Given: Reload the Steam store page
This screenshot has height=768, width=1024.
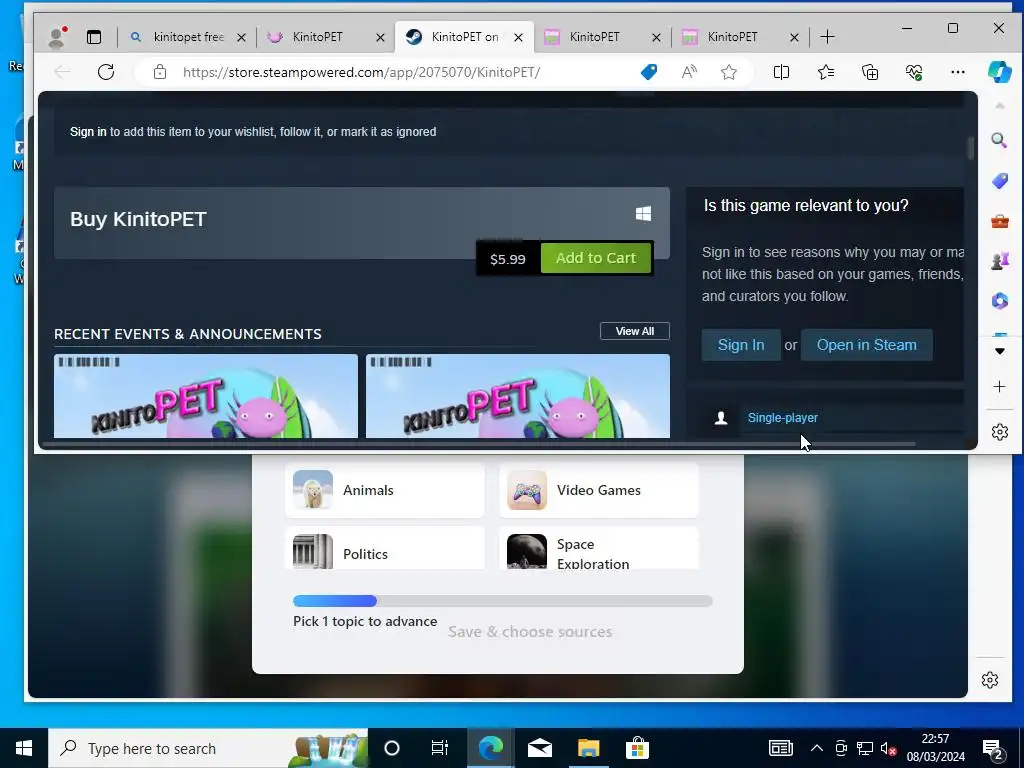Looking at the screenshot, I should 106,72.
